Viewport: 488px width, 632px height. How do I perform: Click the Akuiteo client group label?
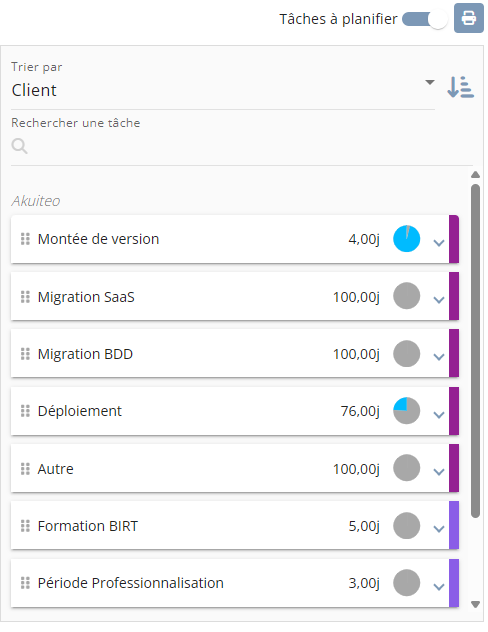(36, 201)
